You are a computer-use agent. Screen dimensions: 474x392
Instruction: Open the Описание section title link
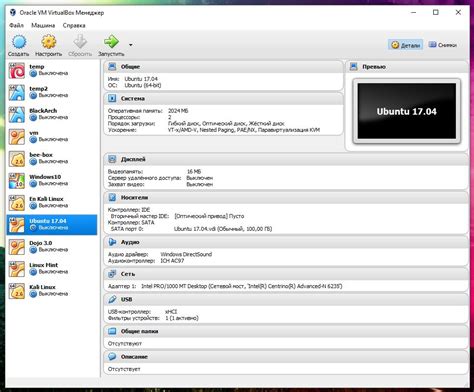(134, 357)
